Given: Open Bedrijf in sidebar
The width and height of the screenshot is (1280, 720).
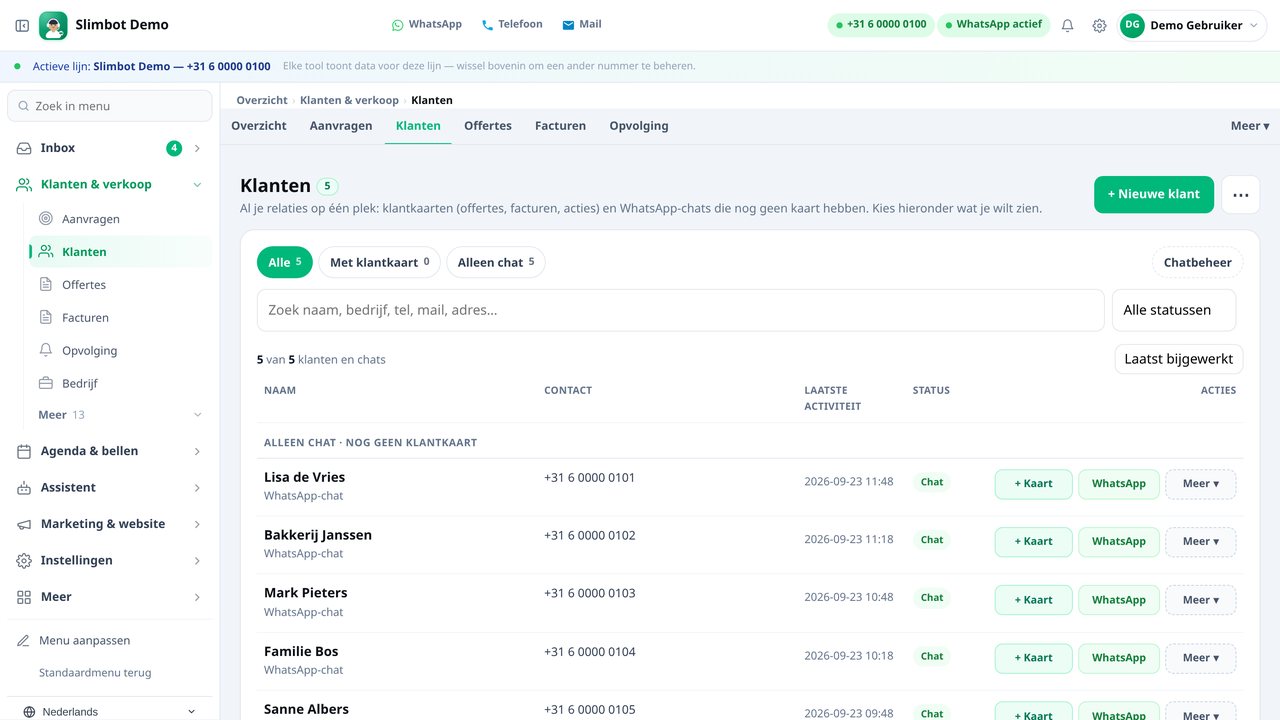Looking at the screenshot, I should point(120,384).
